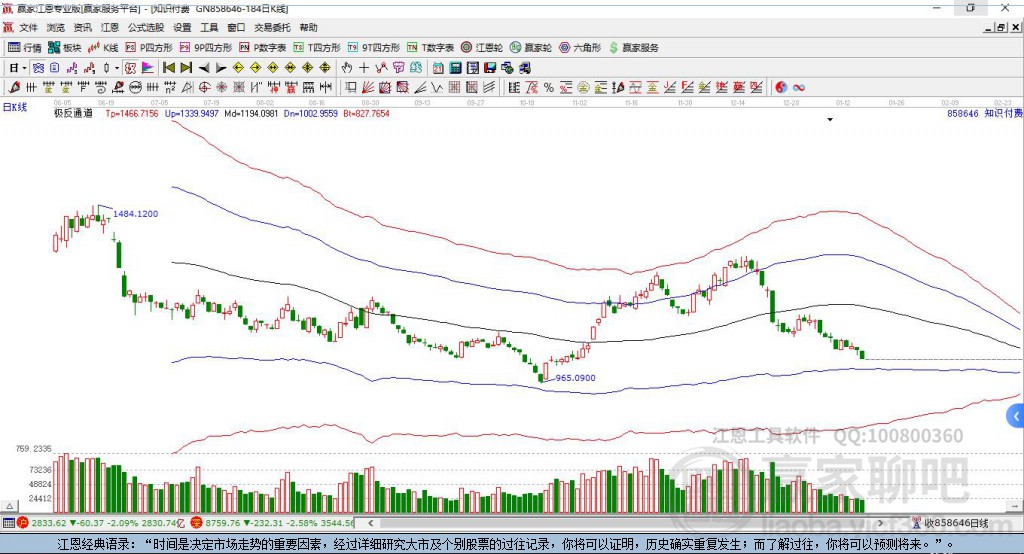This screenshot has height=554, width=1024.
Task: Open the 浏览 menu
Action: [56, 27]
